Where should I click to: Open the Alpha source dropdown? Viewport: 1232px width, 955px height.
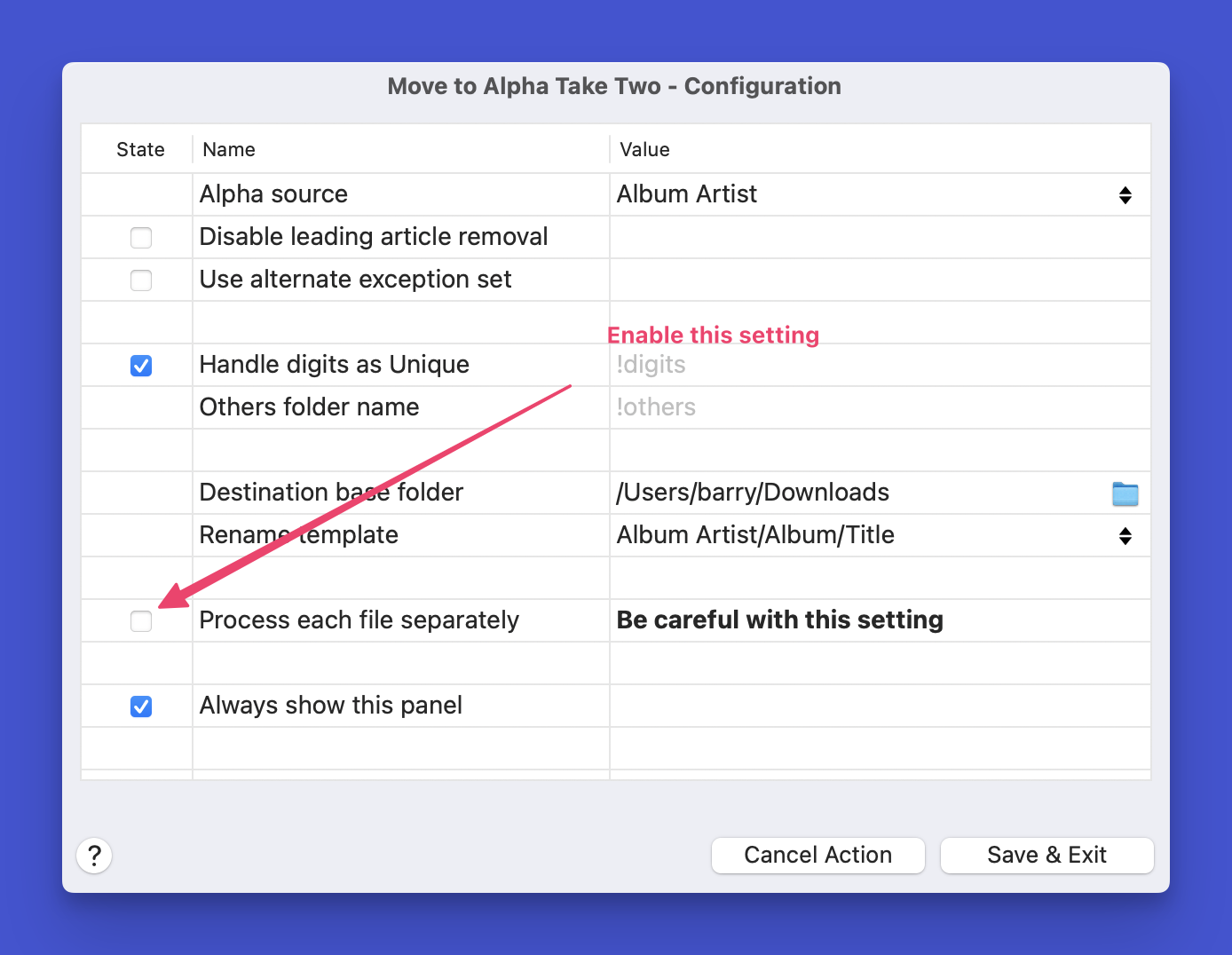pyautogui.click(x=1125, y=195)
